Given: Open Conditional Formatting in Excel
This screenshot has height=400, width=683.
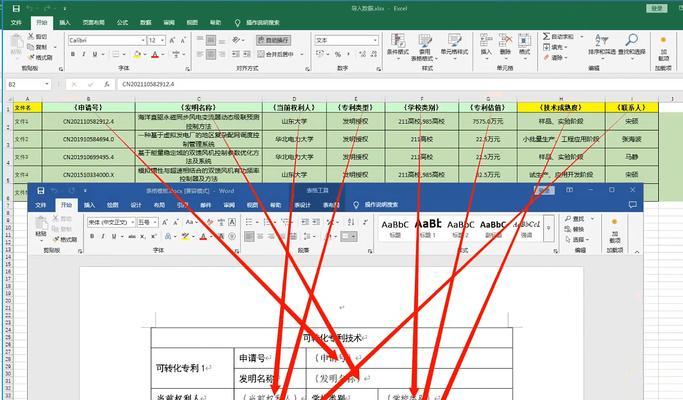Looking at the screenshot, I should (398, 45).
